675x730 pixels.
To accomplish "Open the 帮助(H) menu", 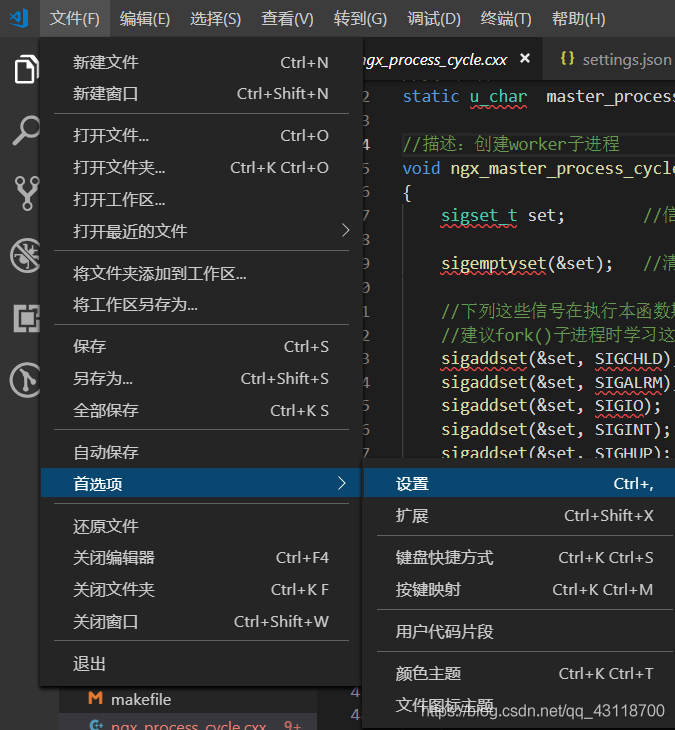I will pyautogui.click(x=579, y=19).
